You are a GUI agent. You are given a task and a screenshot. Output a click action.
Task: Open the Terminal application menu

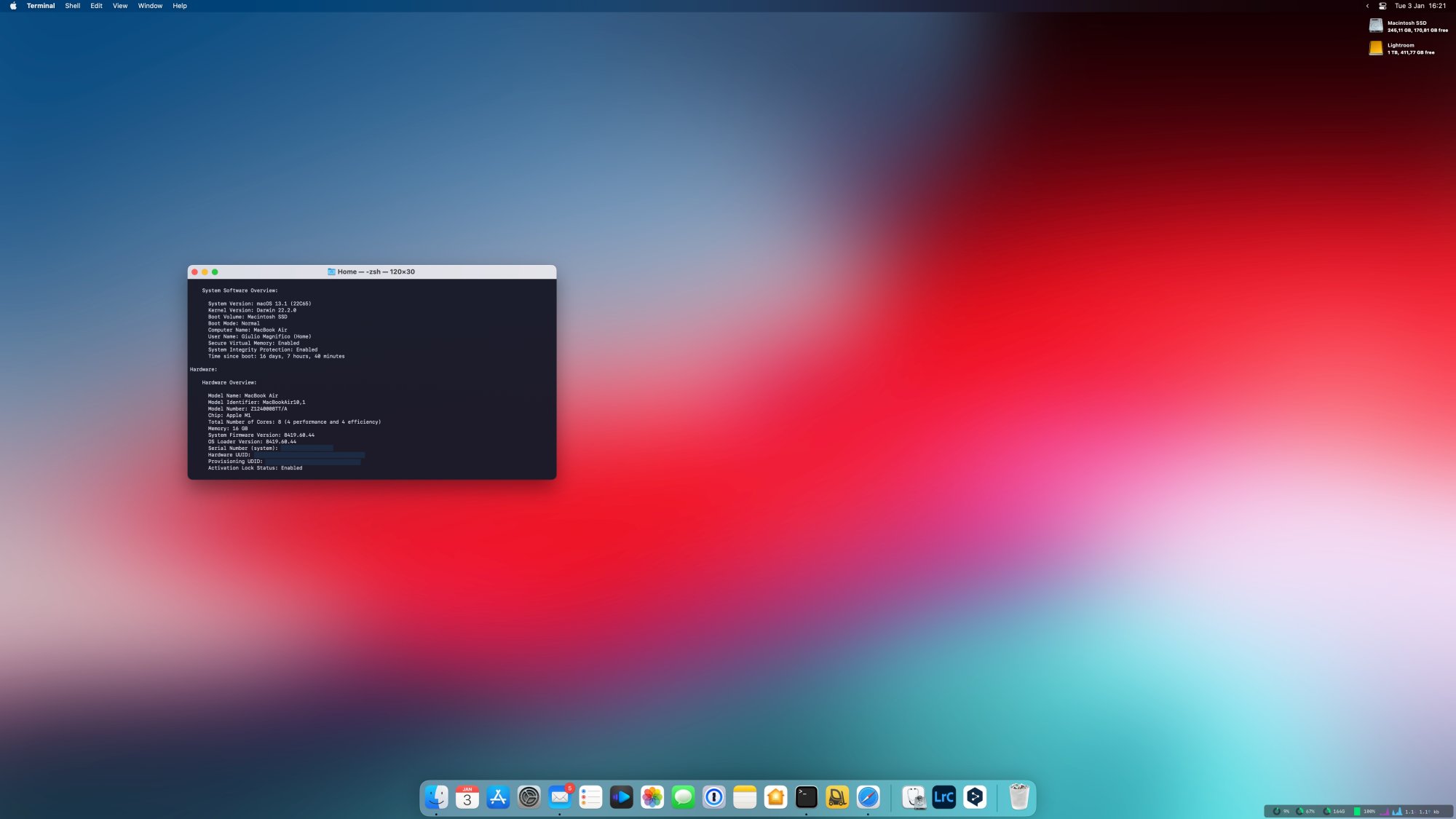pyautogui.click(x=41, y=6)
